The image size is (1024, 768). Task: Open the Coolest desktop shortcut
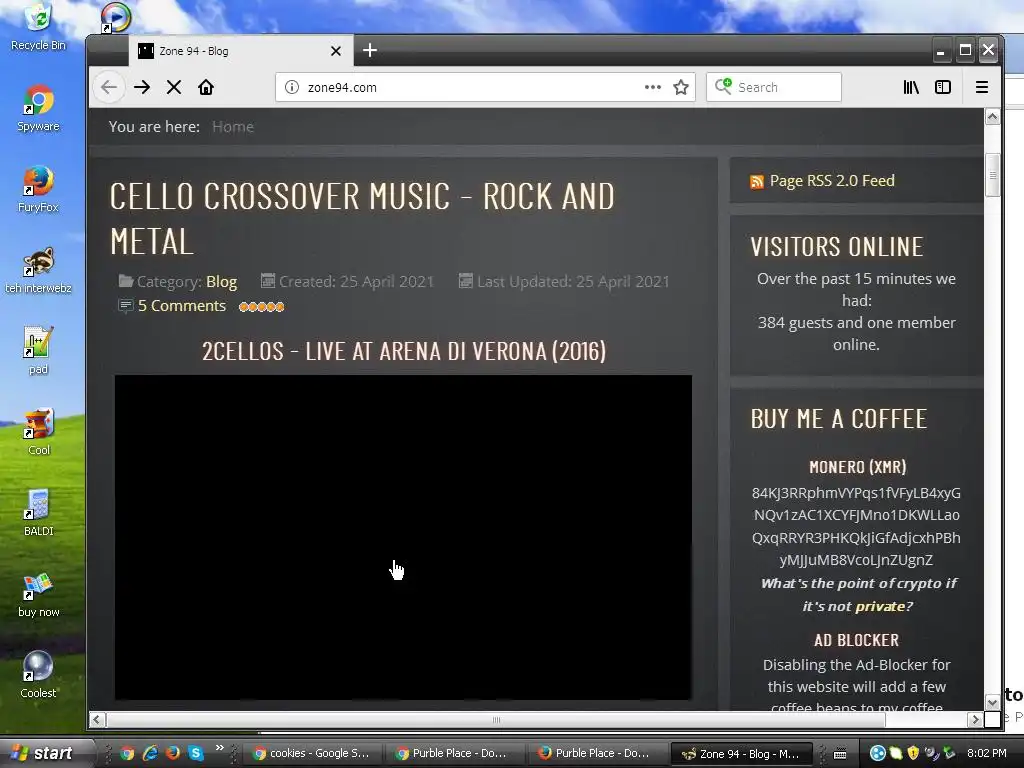click(39, 675)
